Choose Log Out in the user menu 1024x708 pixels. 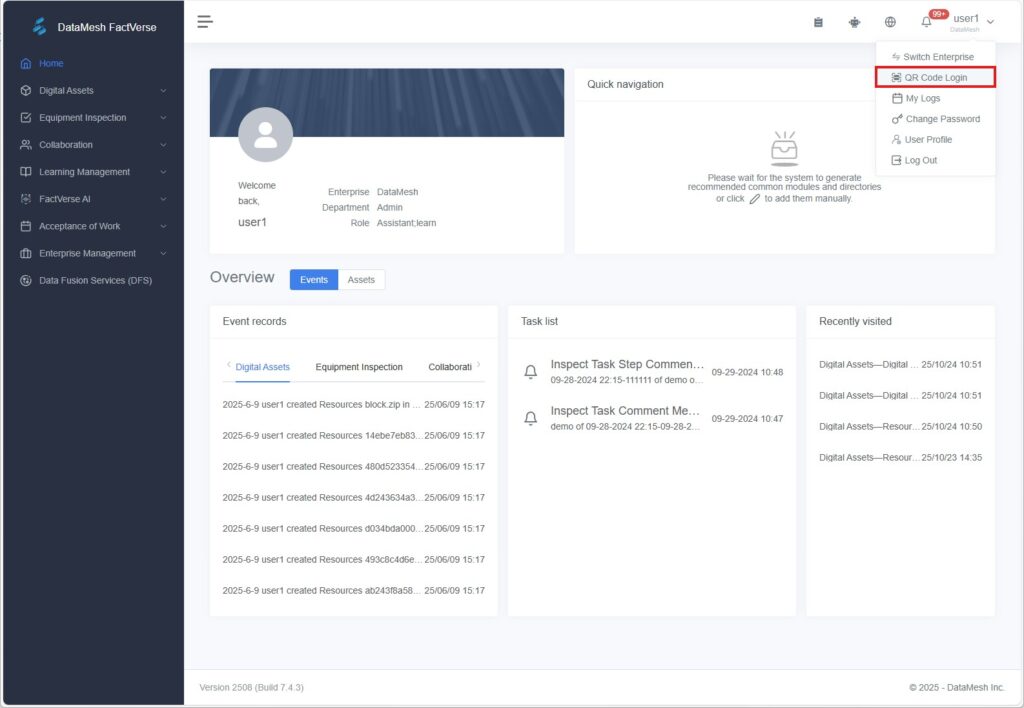[x=920, y=161]
